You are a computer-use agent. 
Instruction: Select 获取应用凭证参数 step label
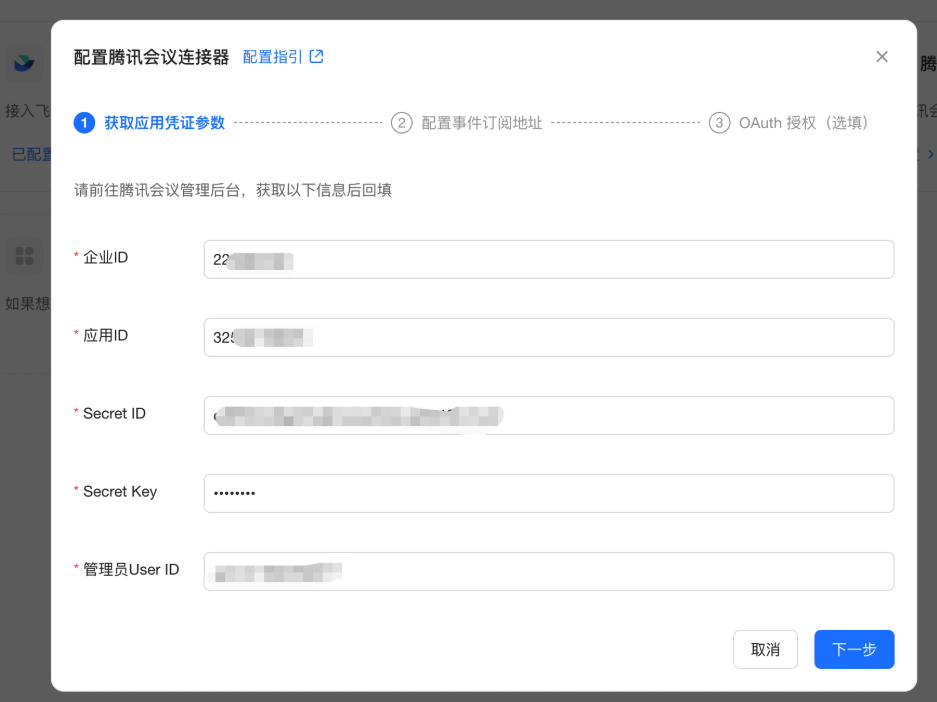tap(164, 123)
